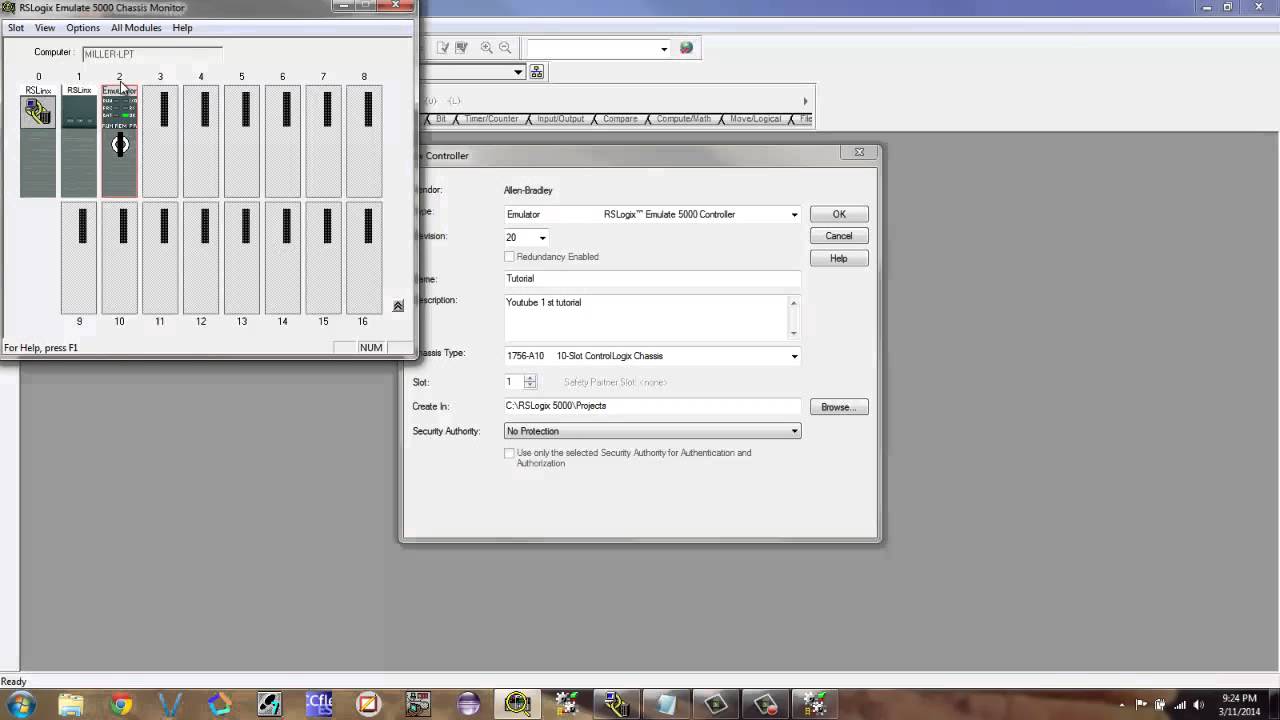Click the volume speaker icon in system tray
Image resolution: width=1280 pixels, height=720 pixels.
point(1198,705)
